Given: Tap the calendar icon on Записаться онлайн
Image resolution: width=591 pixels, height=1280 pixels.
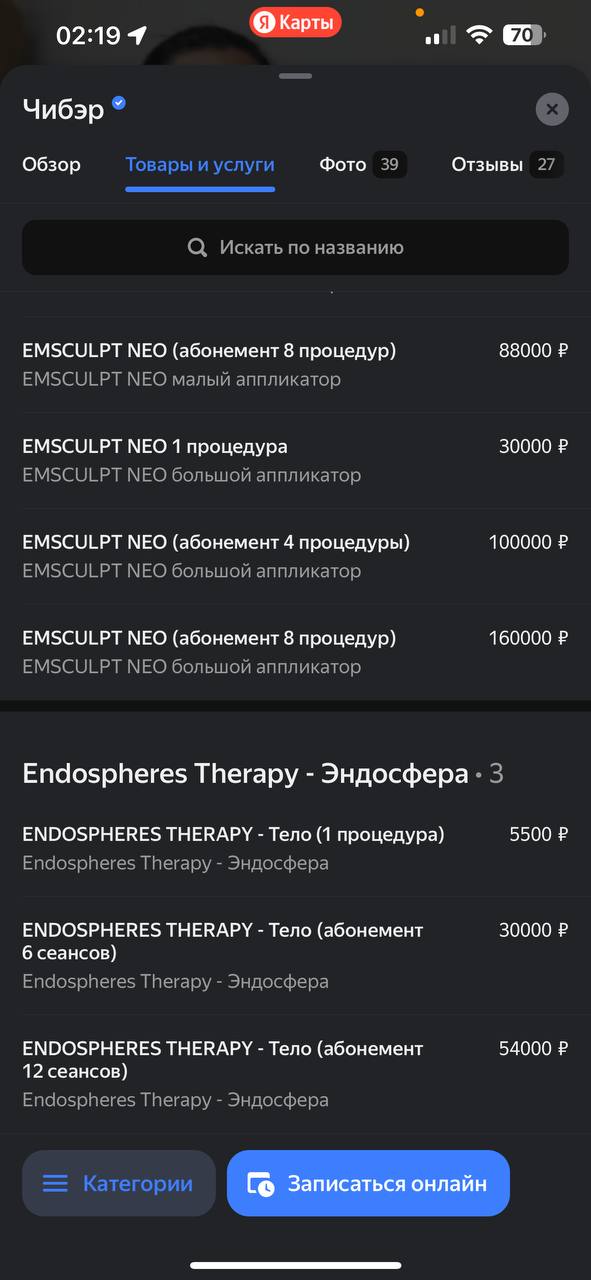Looking at the screenshot, I should (x=261, y=1184).
